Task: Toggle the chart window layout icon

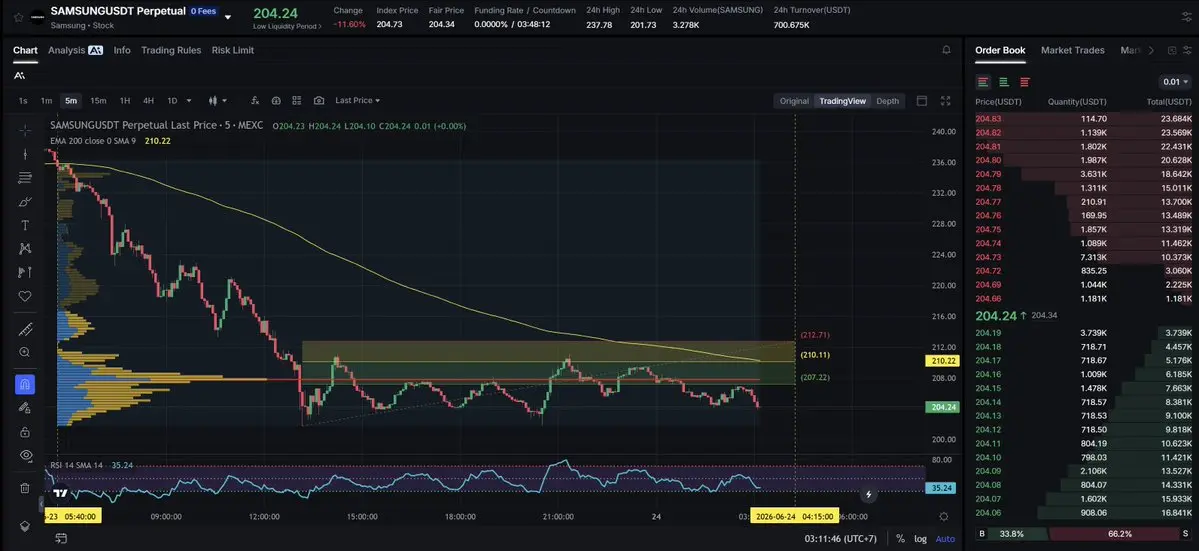Action: click(921, 101)
